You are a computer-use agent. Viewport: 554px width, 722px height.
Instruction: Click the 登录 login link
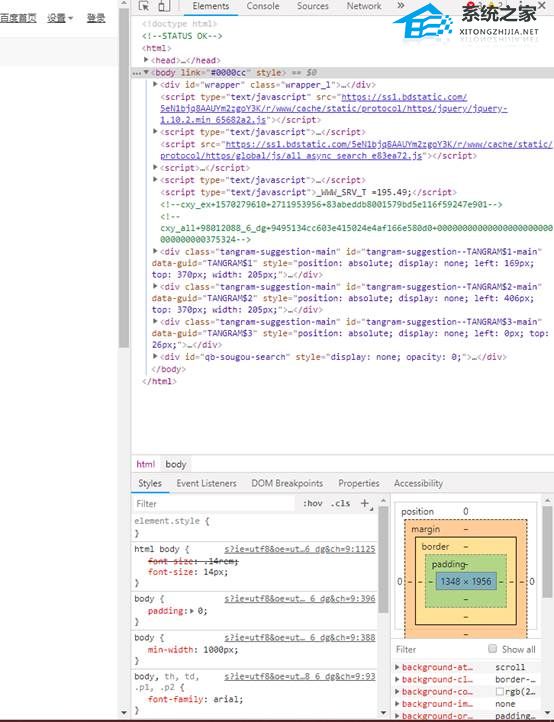click(x=96, y=18)
